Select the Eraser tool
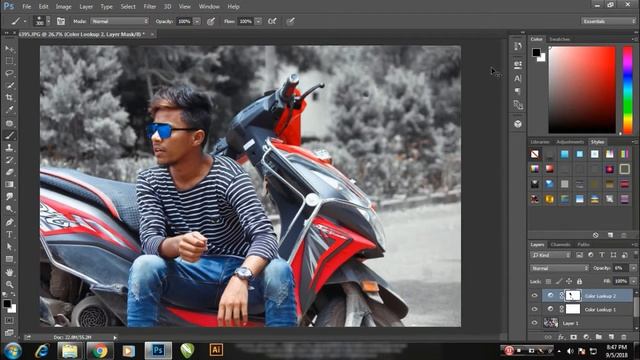The width and height of the screenshot is (640, 360). pos(9,172)
